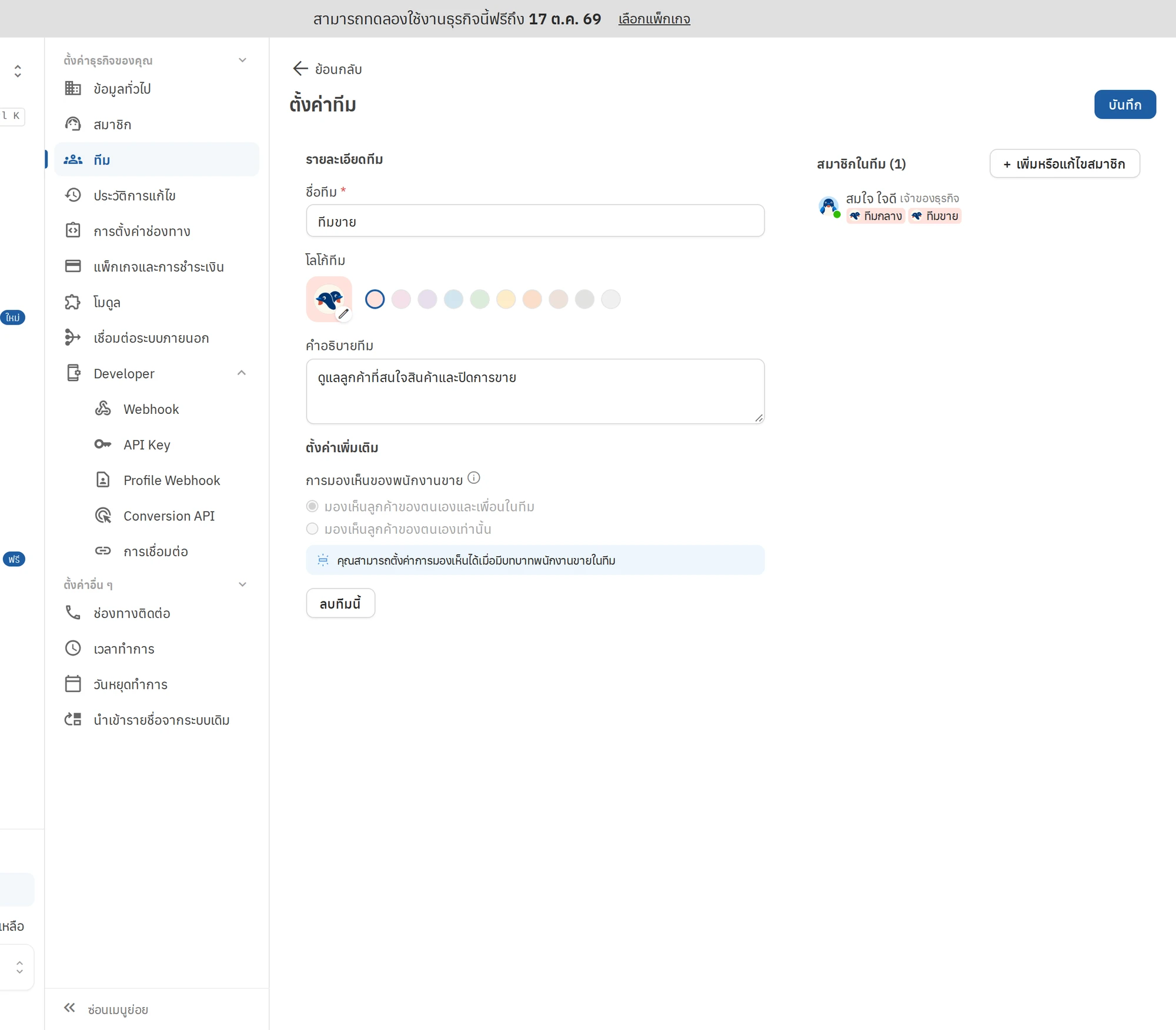Viewport: 1176px width, 1030px height.
Task: Open Profile Webhook page
Action: click(x=171, y=480)
